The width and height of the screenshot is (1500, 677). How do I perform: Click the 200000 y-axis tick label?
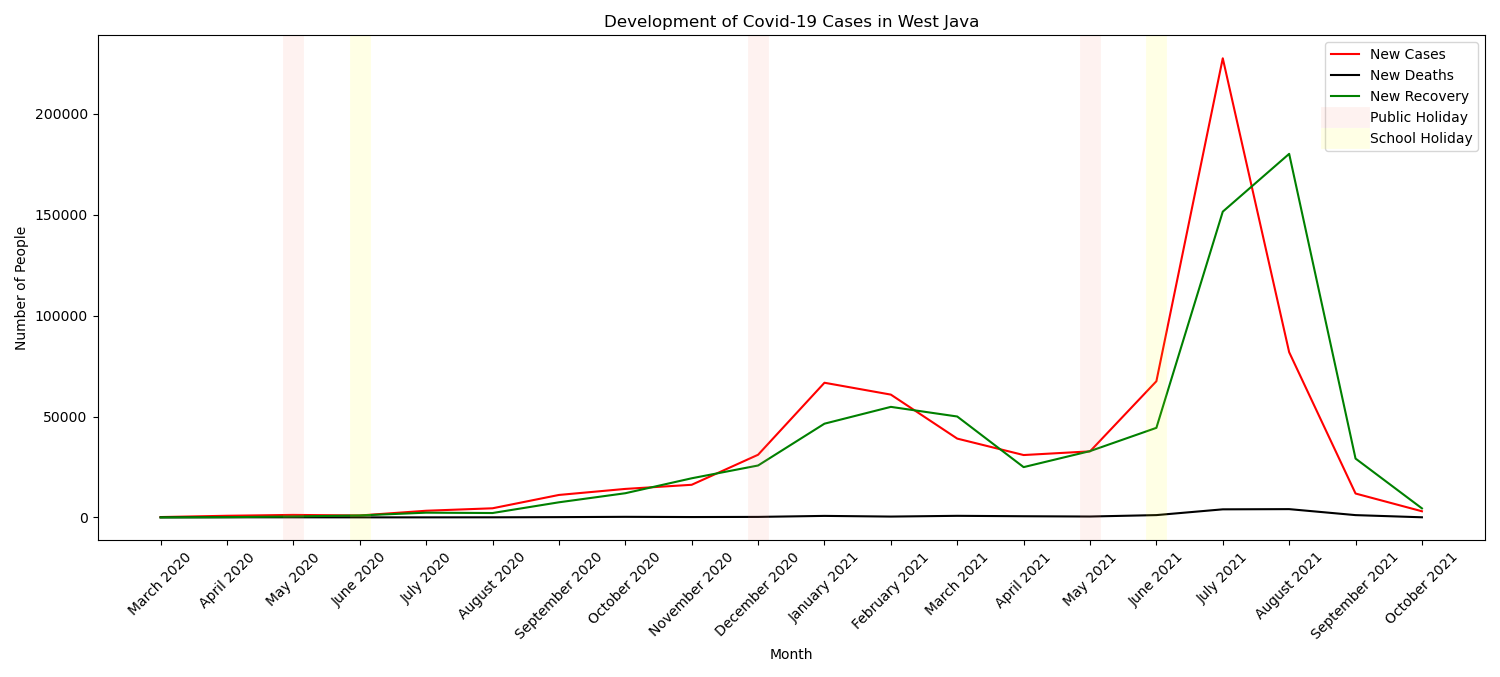pos(62,114)
